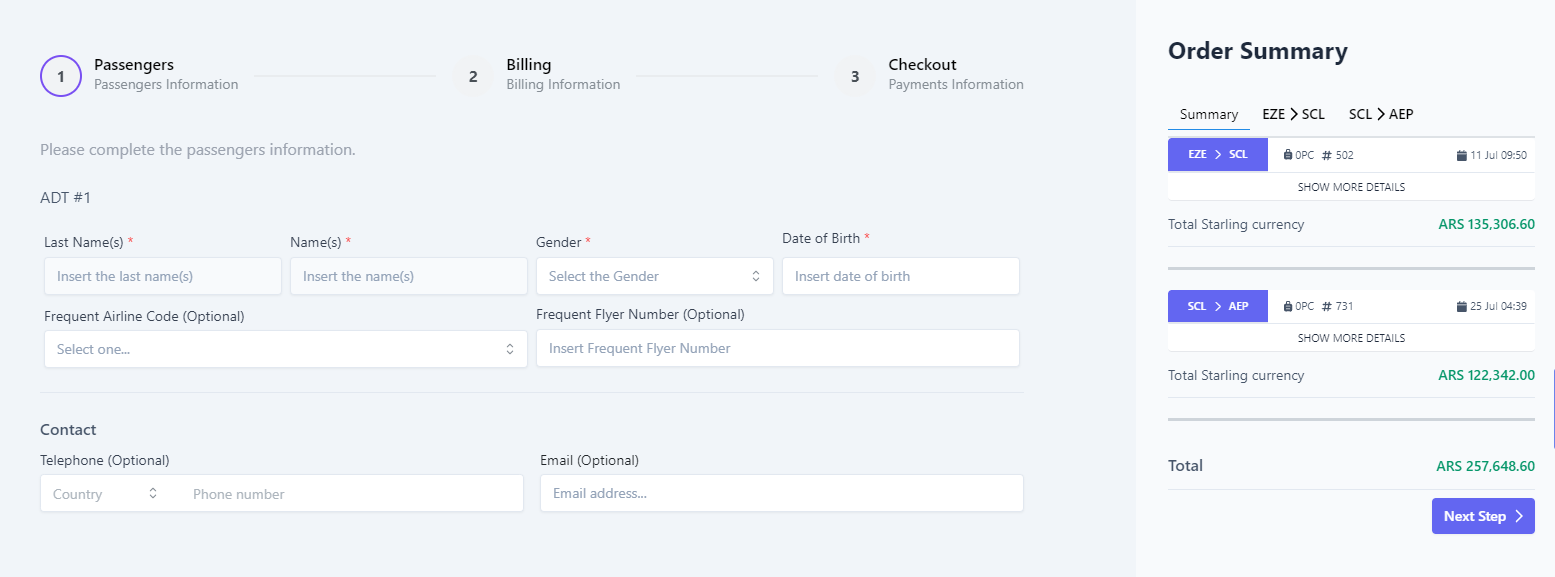
Task: Focus the Date of Birth field
Action: 900,276
